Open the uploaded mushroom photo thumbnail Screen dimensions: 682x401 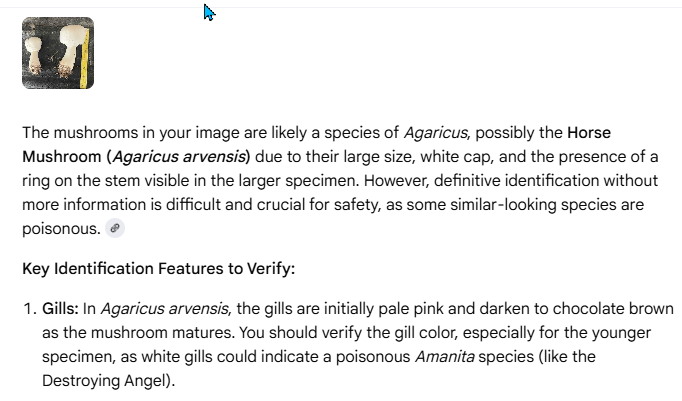(58, 53)
